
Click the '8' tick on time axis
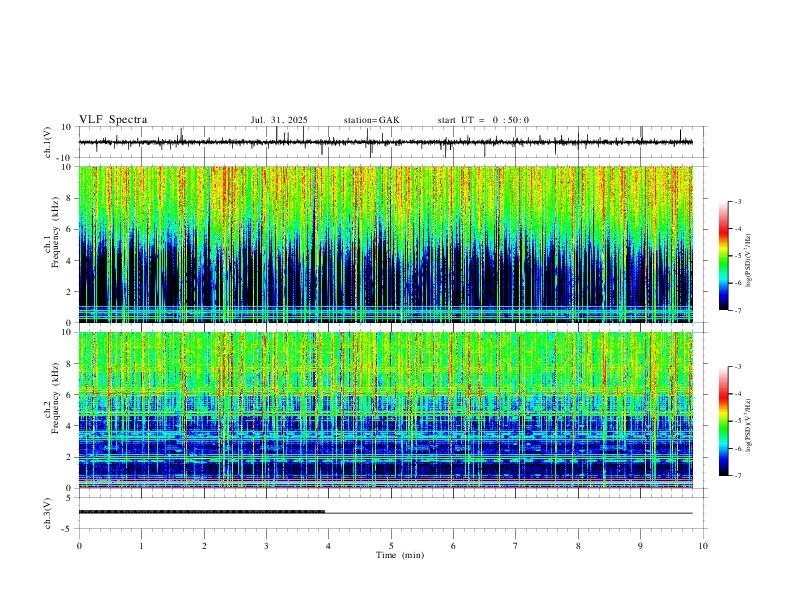click(x=578, y=546)
